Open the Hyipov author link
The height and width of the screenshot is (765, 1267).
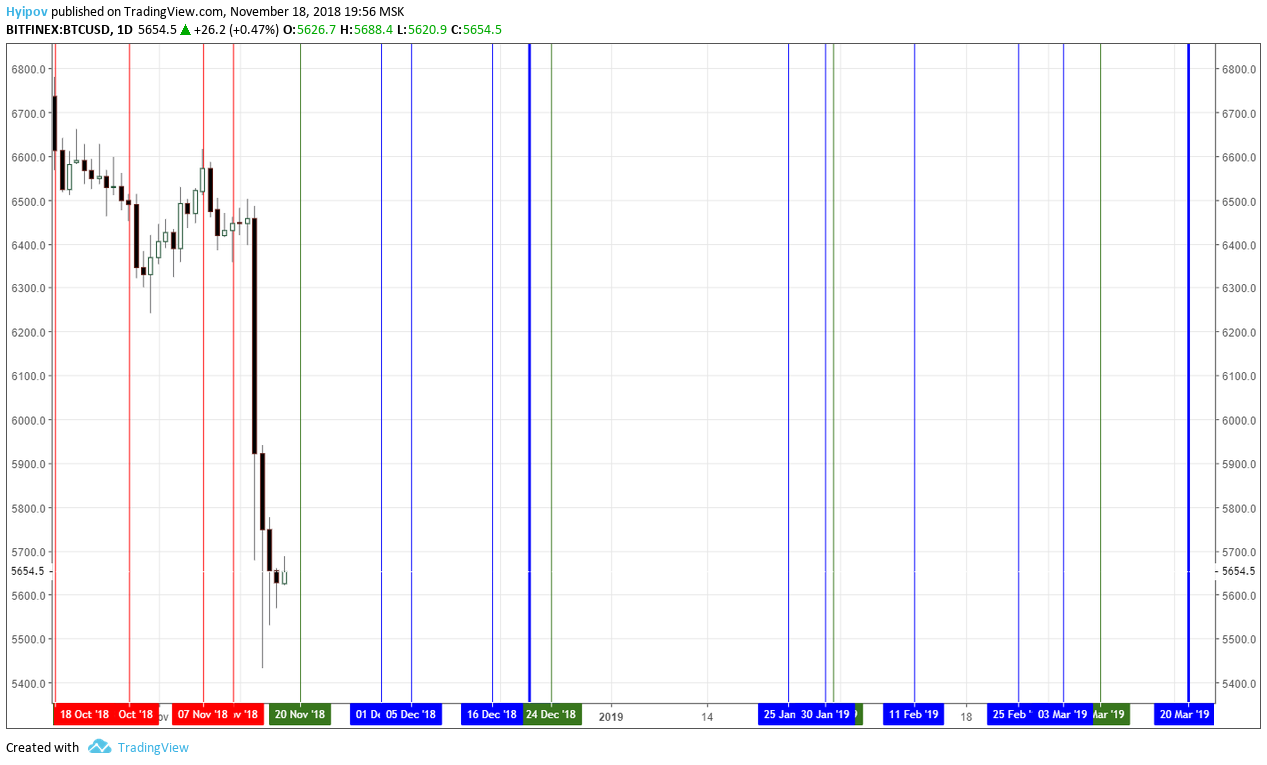pos(26,12)
